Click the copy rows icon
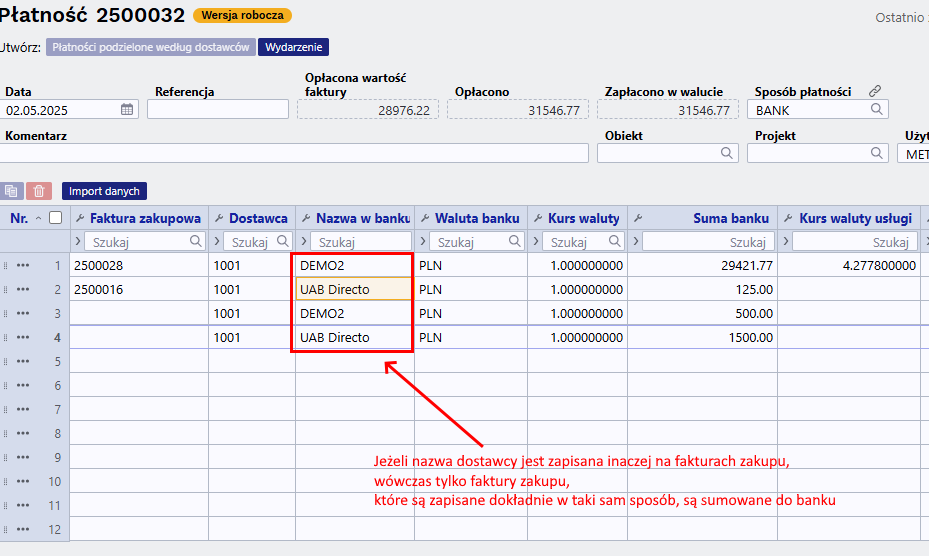This screenshot has height=556, width=929. tap(12, 191)
